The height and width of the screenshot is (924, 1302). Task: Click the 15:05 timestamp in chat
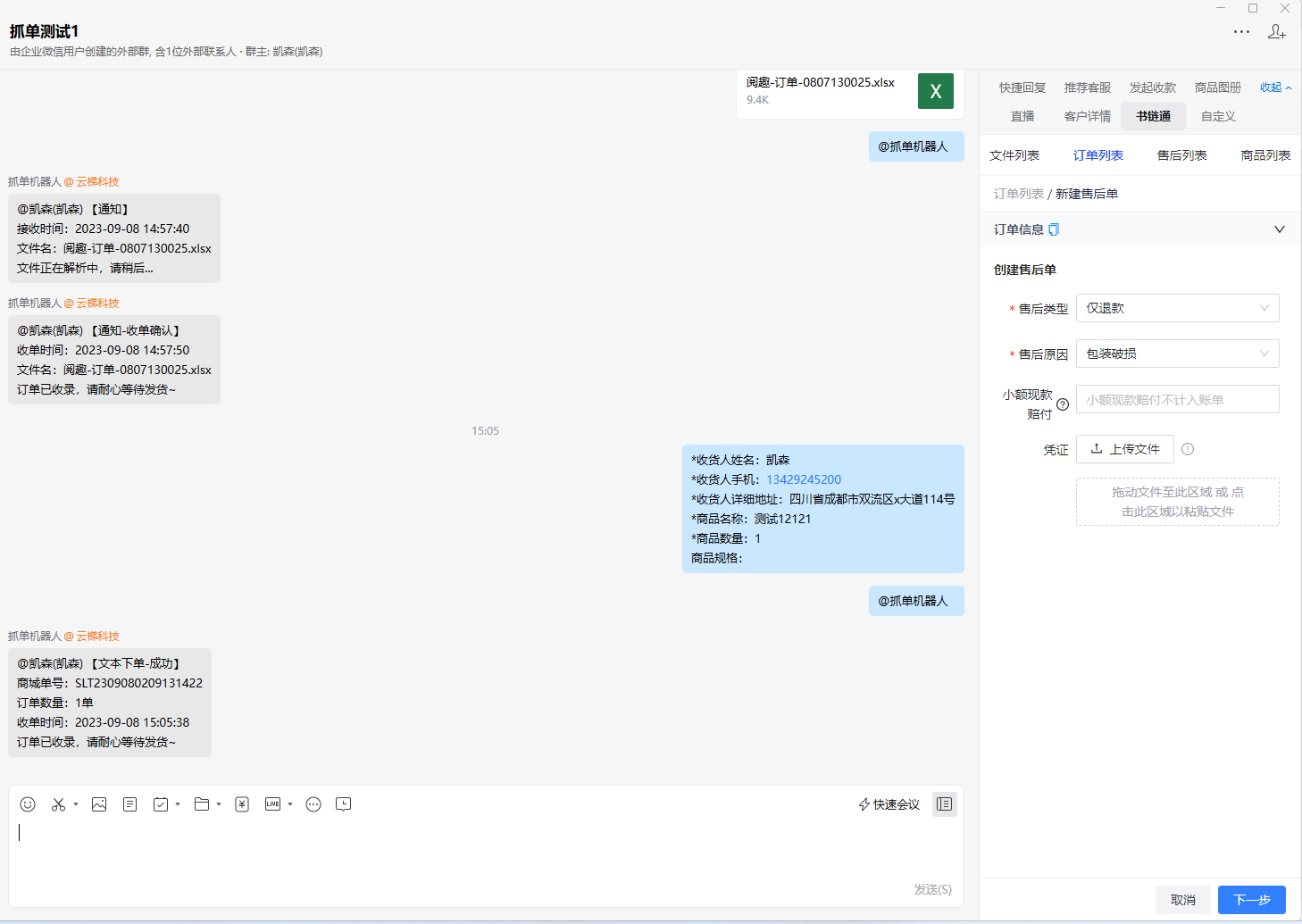click(486, 430)
